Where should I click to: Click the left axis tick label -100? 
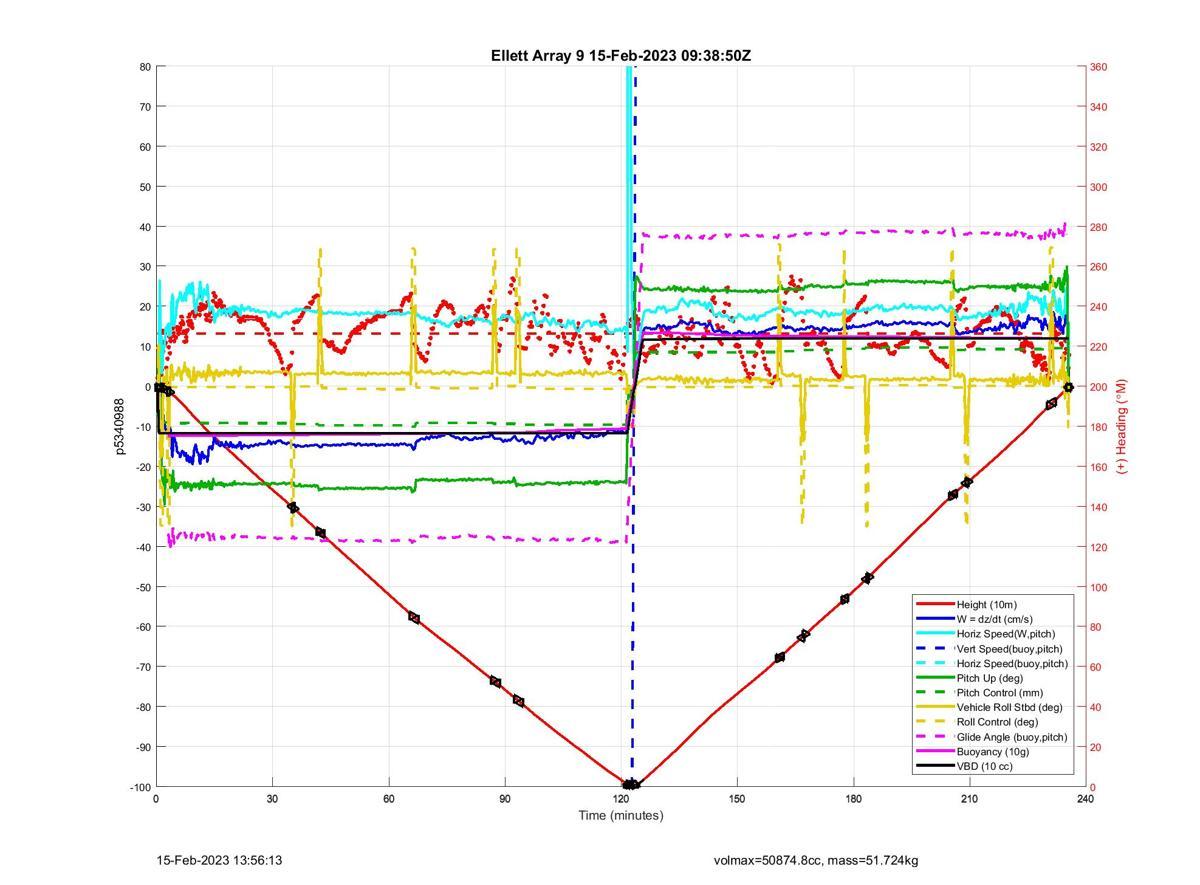pyautogui.click(x=139, y=787)
